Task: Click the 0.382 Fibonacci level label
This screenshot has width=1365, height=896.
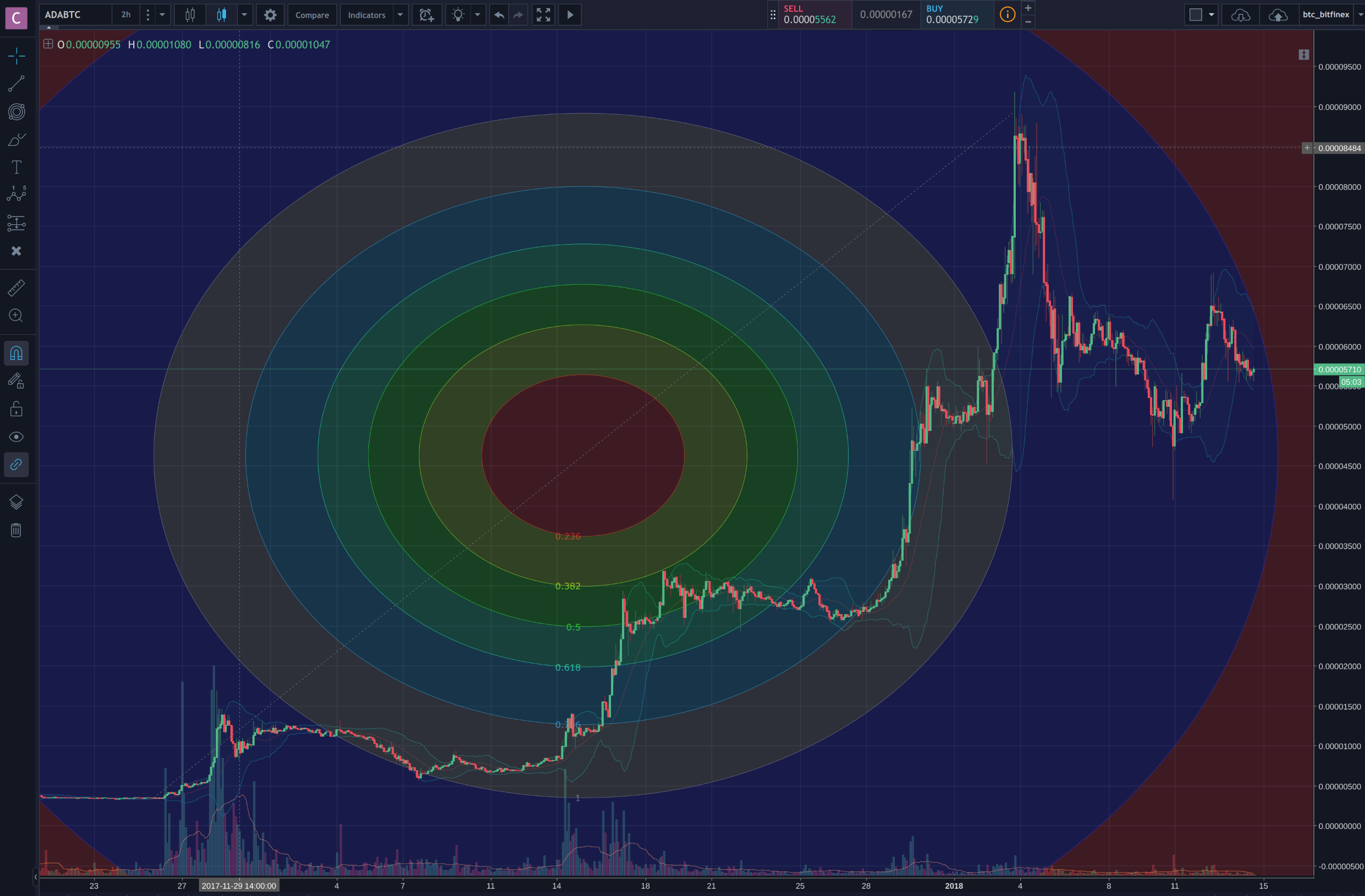Action: click(x=568, y=586)
